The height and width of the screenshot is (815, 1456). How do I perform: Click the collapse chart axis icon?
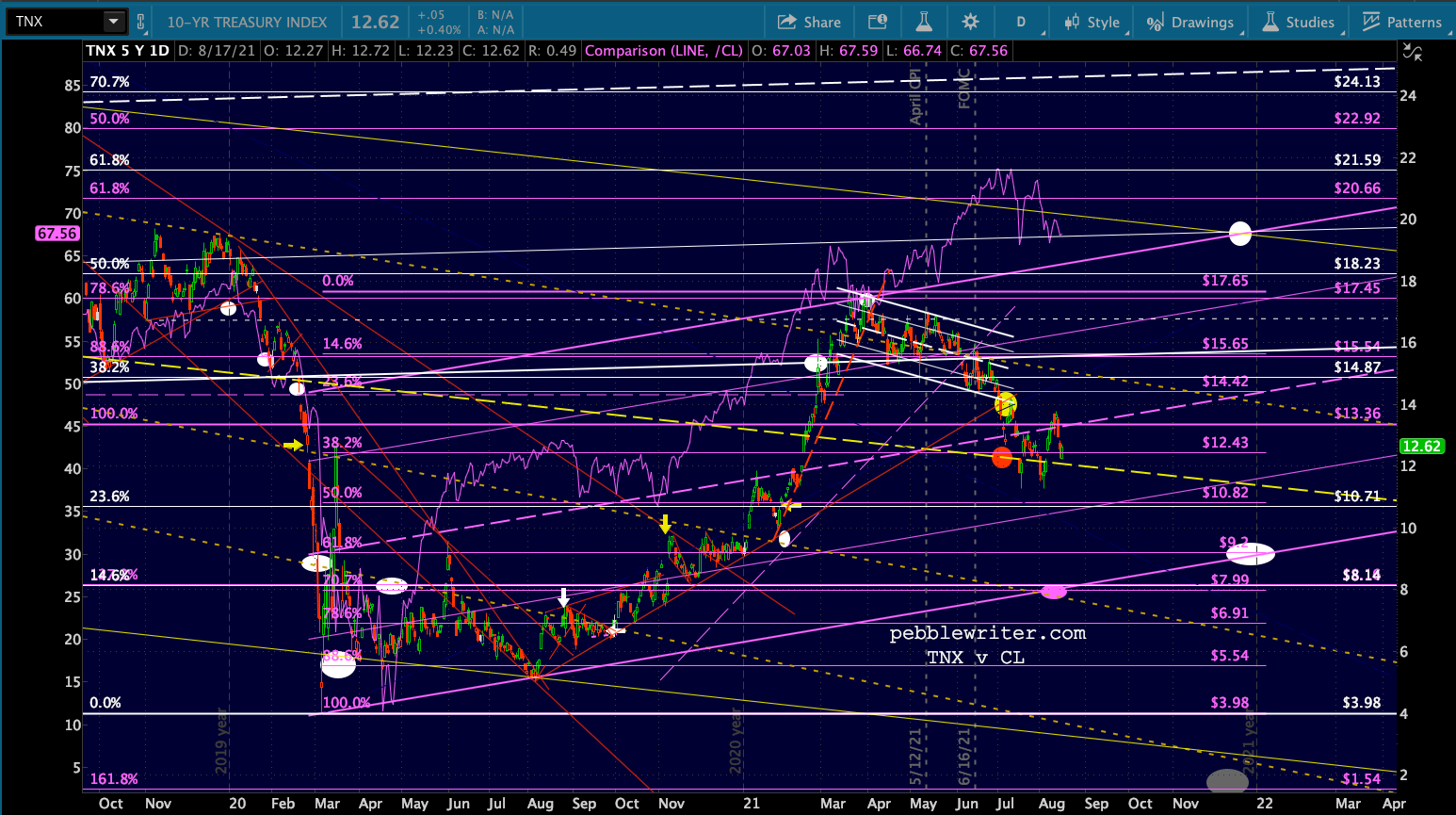click(1413, 53)
